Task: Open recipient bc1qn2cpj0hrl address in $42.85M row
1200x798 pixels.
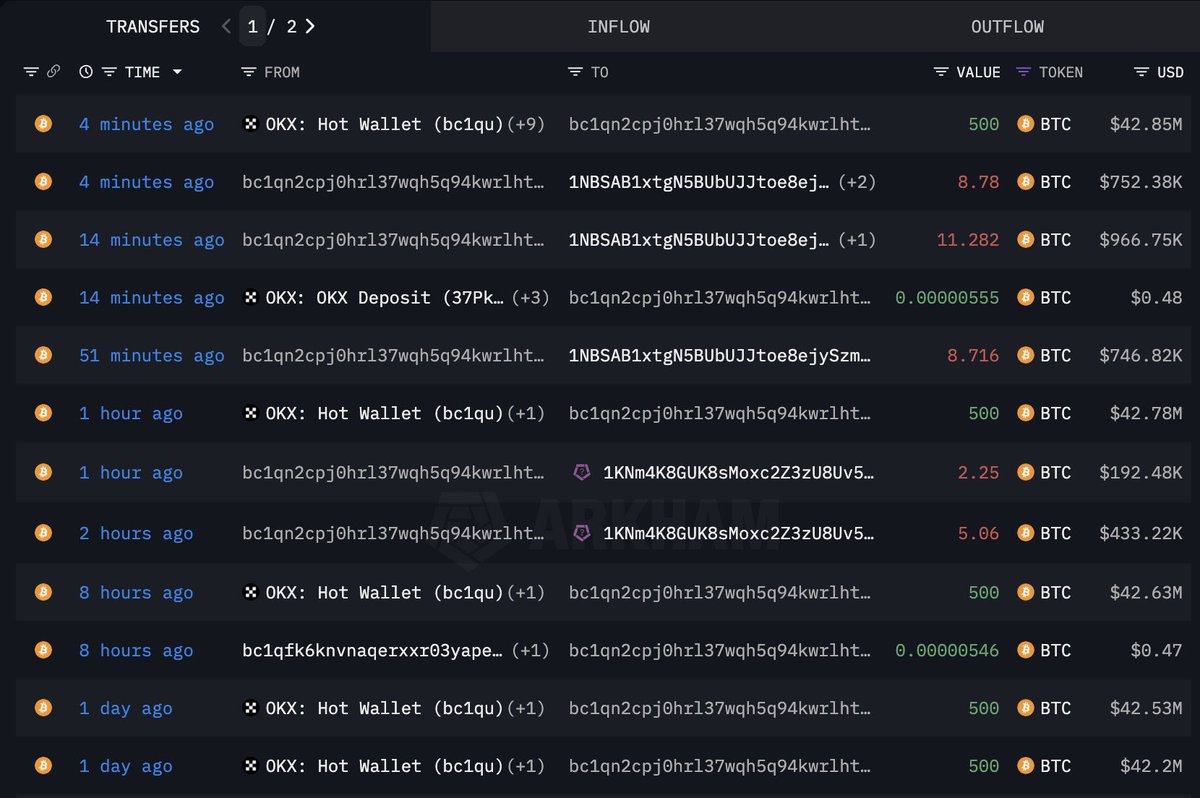Action: point(720,124)
